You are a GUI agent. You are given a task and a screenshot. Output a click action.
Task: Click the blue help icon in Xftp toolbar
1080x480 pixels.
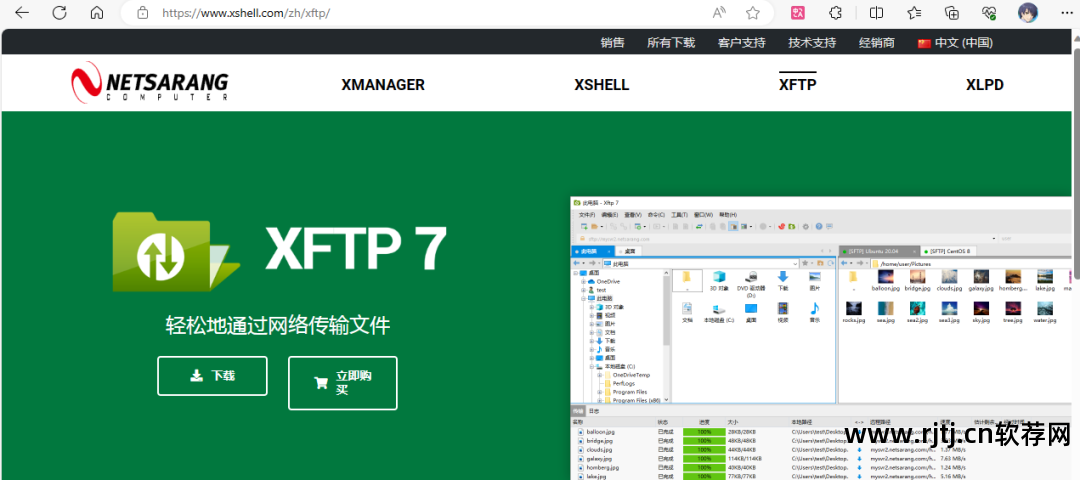click(818, 226)
